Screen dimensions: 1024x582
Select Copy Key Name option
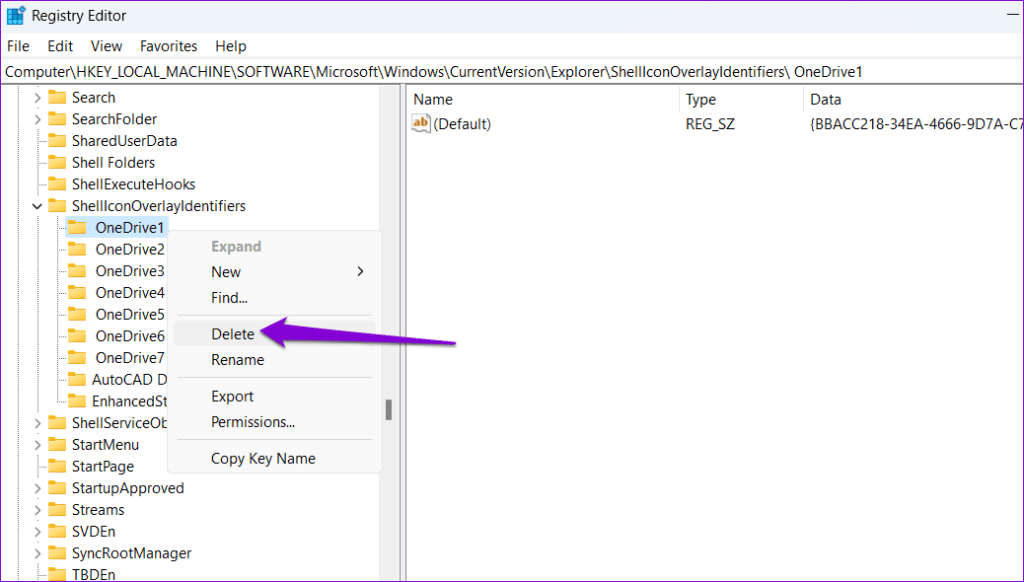click(x=275, y=459)
